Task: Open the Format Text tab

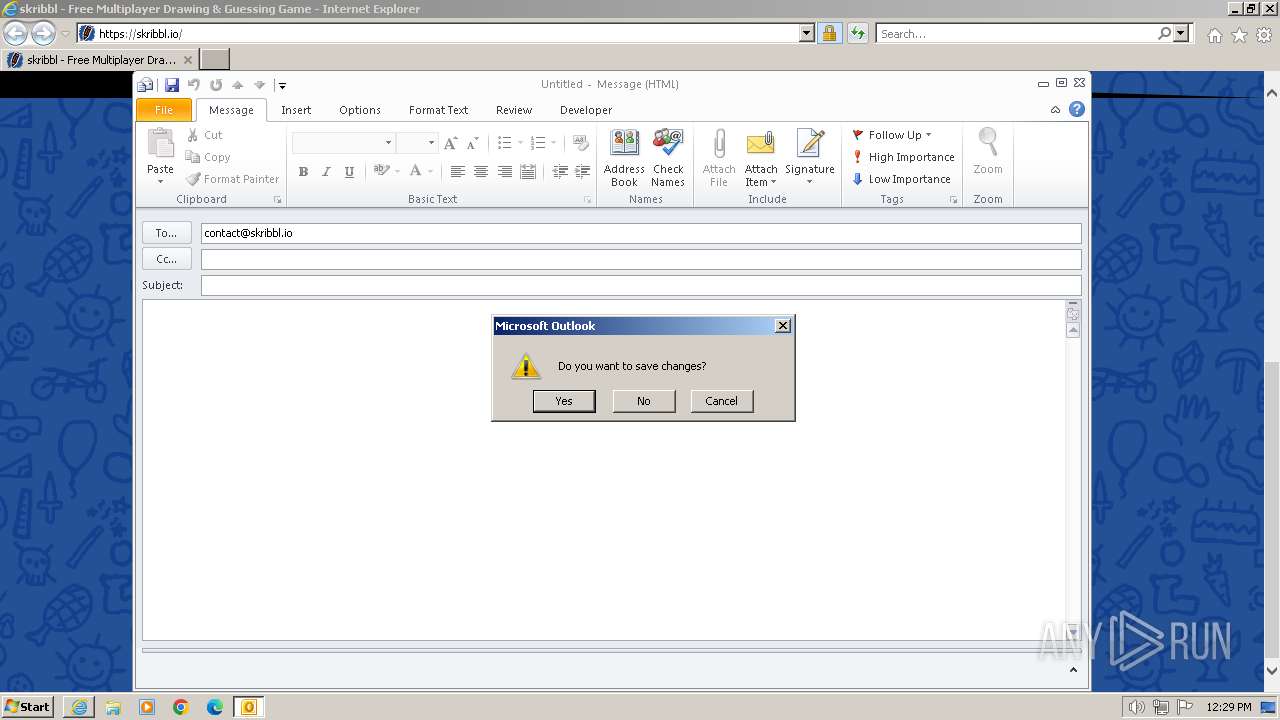Action: pyautogui.click(x=438, y=110)
